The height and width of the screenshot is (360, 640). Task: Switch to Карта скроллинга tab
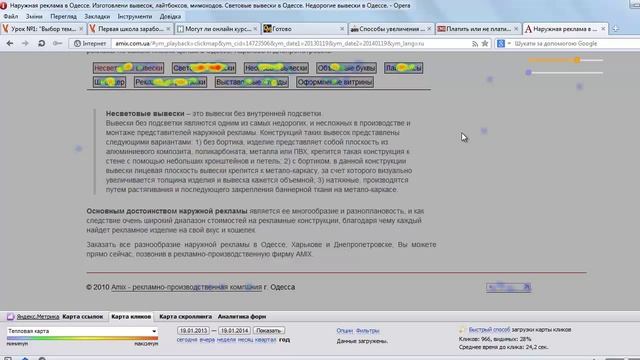click(x=185, y=316)
